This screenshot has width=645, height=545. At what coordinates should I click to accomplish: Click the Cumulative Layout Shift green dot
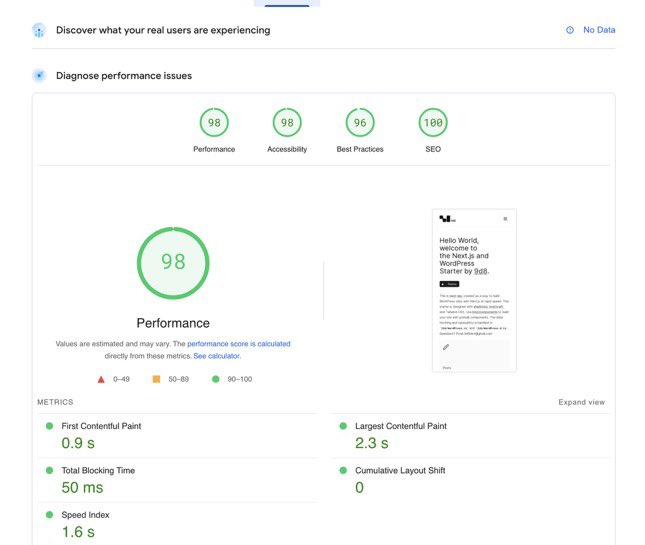coord(343,471)
